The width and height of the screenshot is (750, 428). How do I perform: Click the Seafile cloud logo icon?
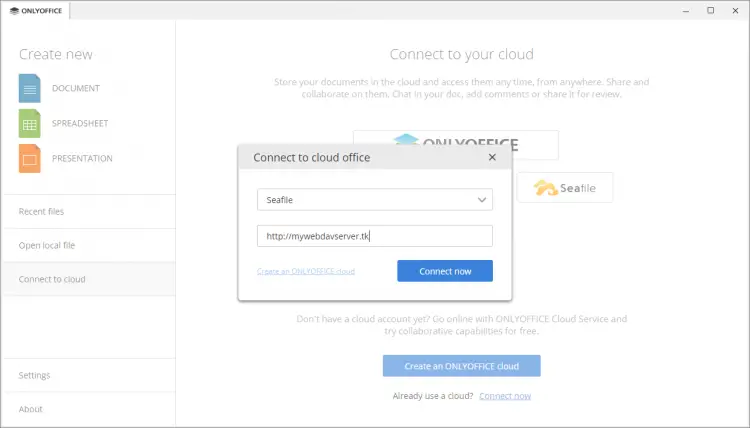pos(545,187)
